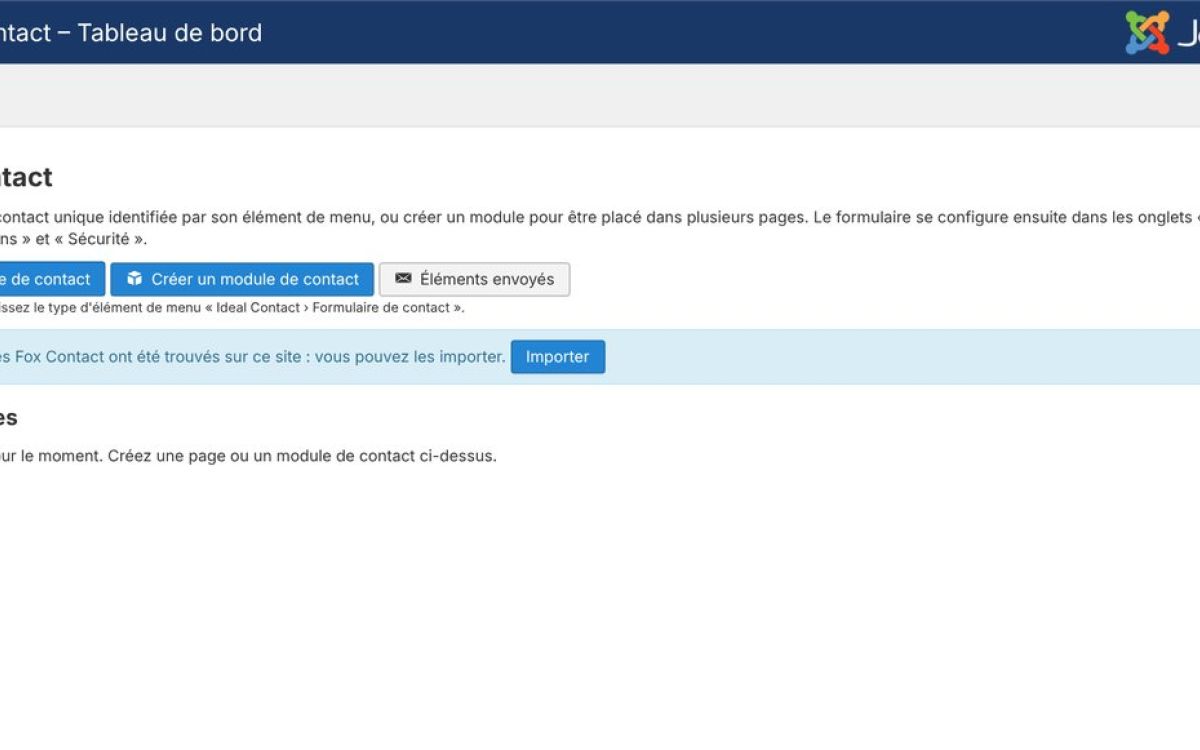Click the blue 'Importer' button
The height and width of the screenshot is (750, 1200).
558,357
